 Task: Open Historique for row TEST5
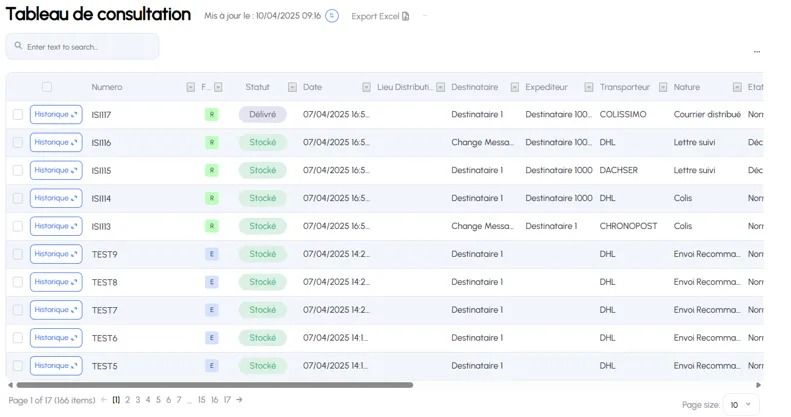pos(56,366)
